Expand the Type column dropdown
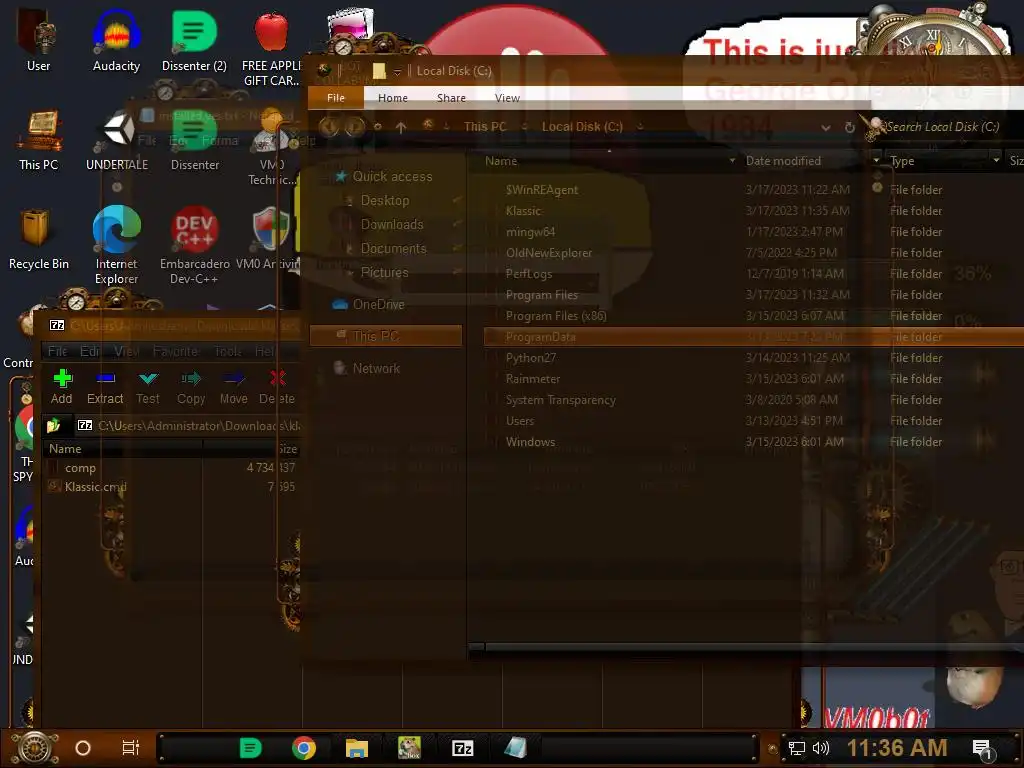 996,161
